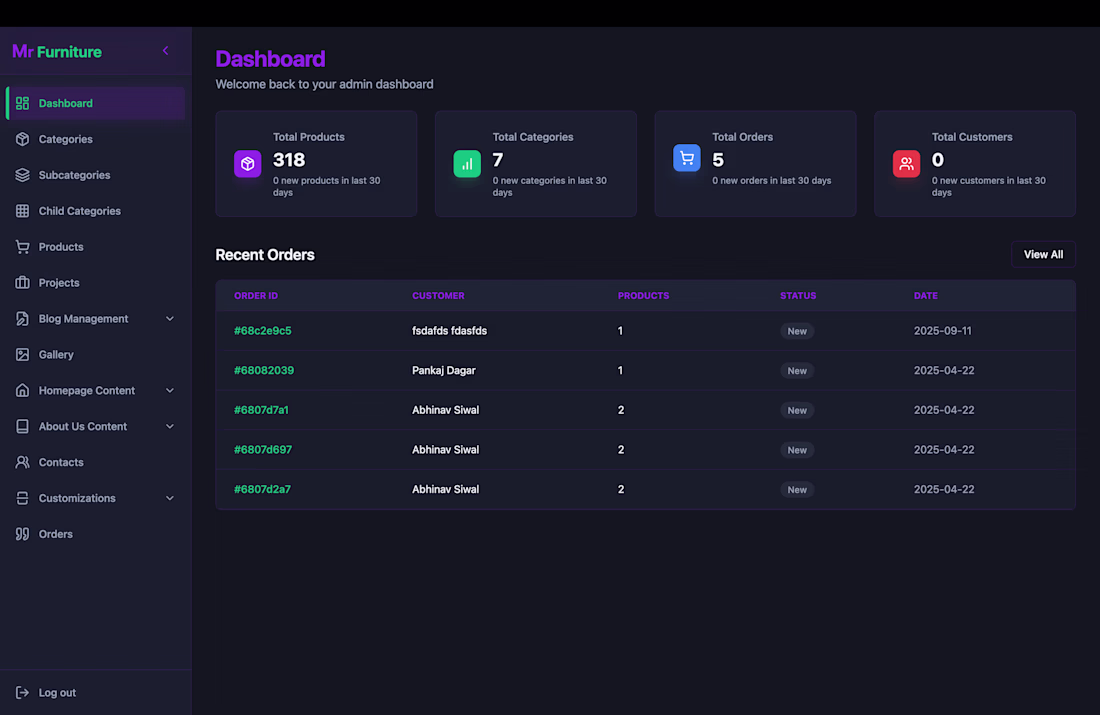Click the Categories box icon
The width and height of the screenshot is (1100, 715).
pos(22,139)
